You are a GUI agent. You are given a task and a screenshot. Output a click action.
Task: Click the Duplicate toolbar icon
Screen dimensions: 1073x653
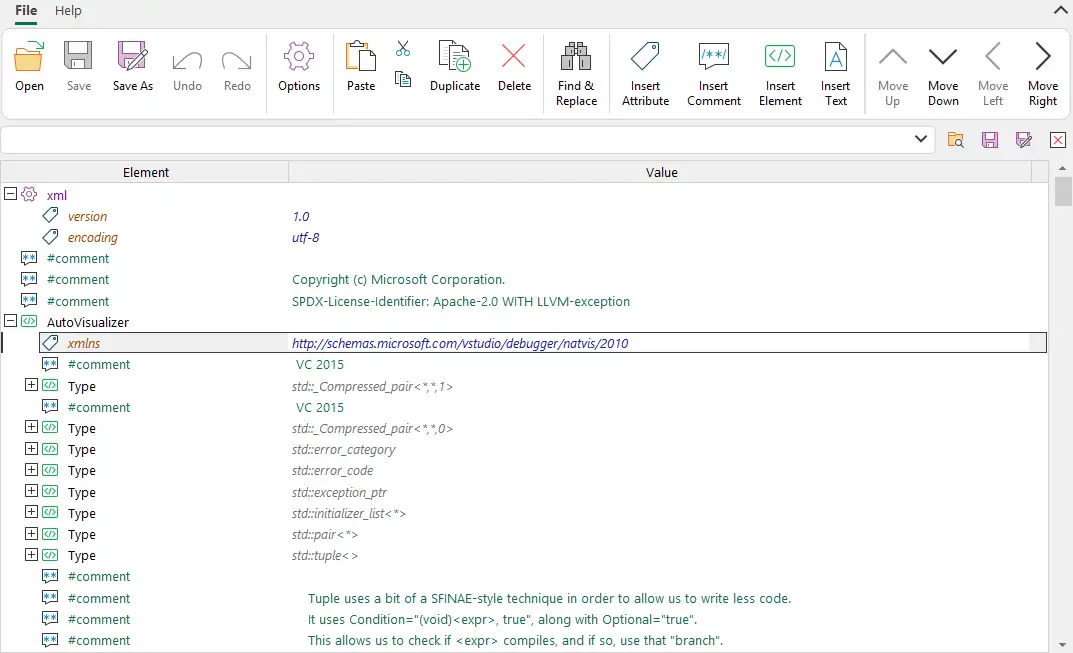454,56
